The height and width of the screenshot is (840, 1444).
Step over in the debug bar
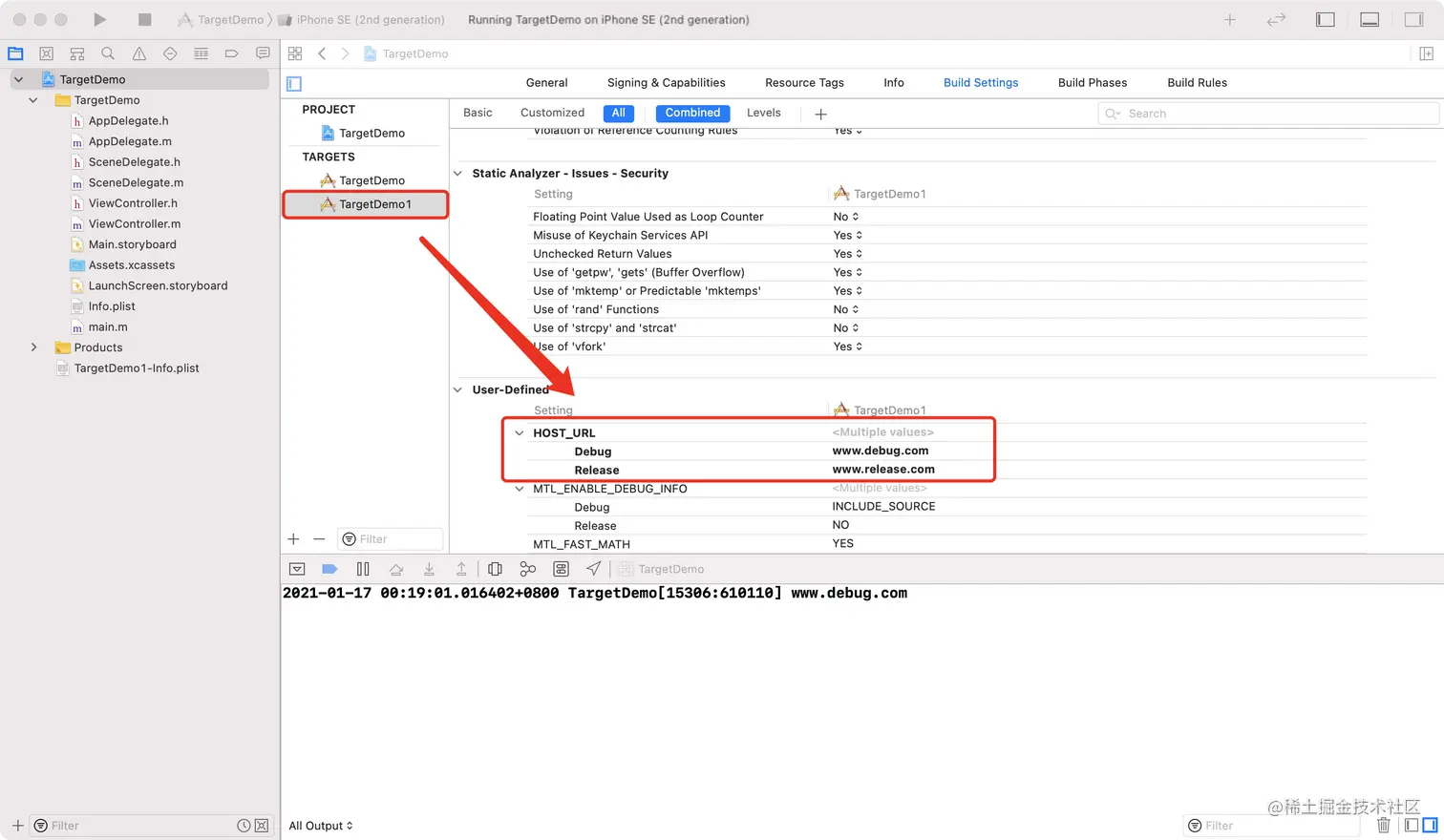point(396,569)
